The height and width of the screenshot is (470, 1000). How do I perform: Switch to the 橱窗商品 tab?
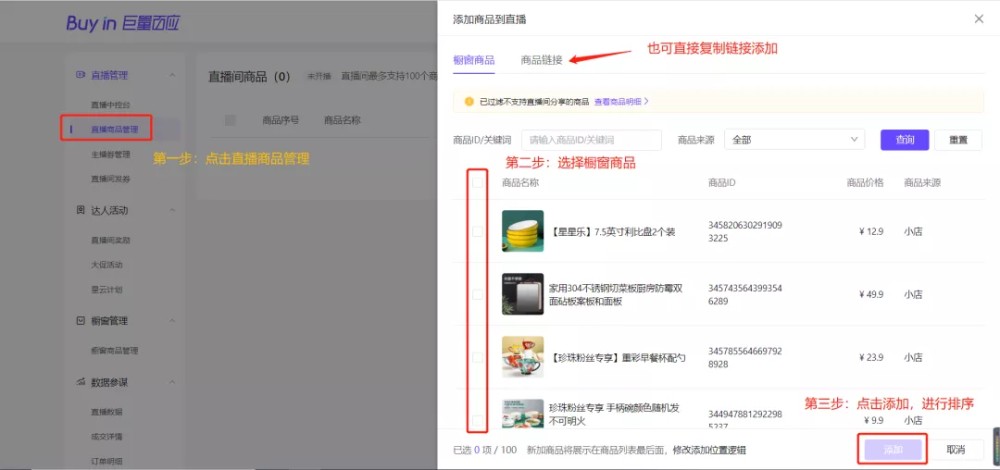point(474,60)
